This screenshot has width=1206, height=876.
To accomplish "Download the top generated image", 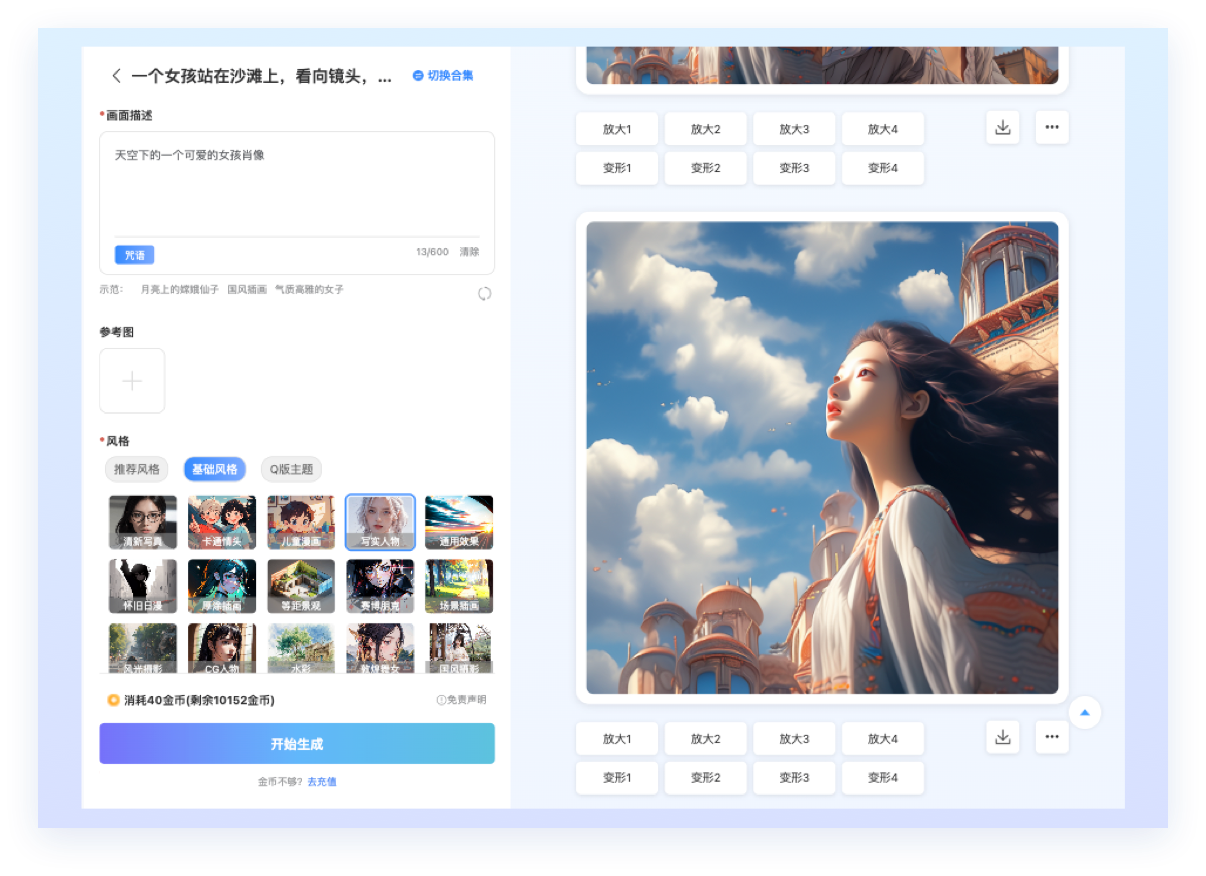I will coord(1003,127).
